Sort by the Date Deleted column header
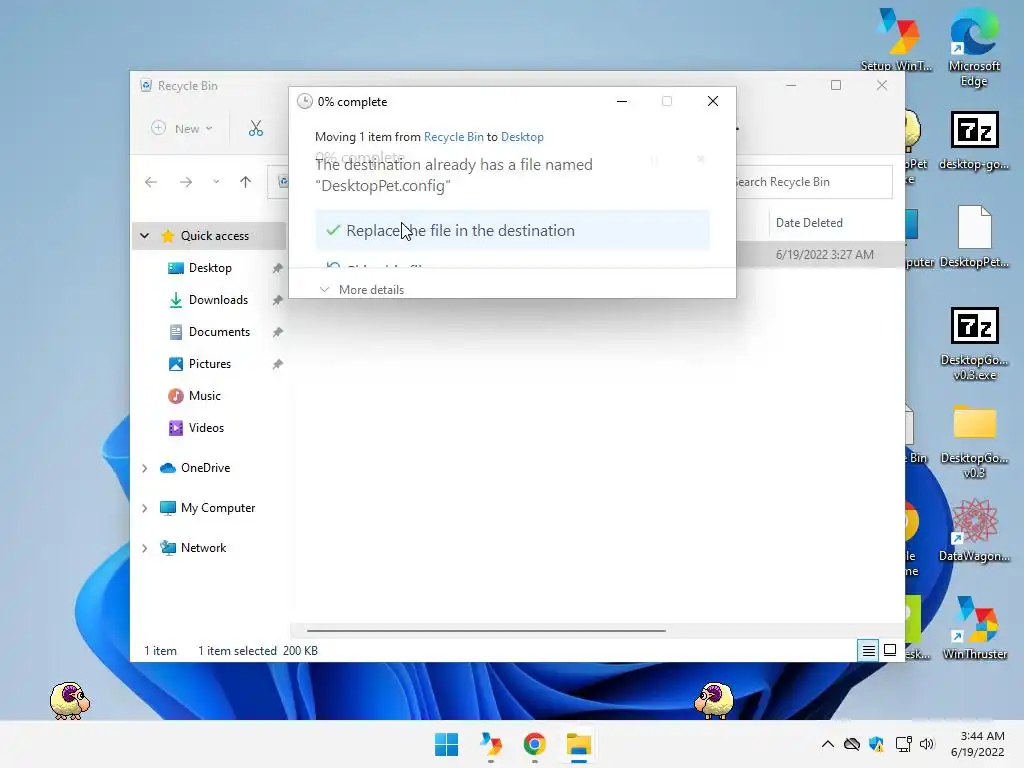Image resolution: width=1024 pixels, height=768 pixels. tap(809, 223)
